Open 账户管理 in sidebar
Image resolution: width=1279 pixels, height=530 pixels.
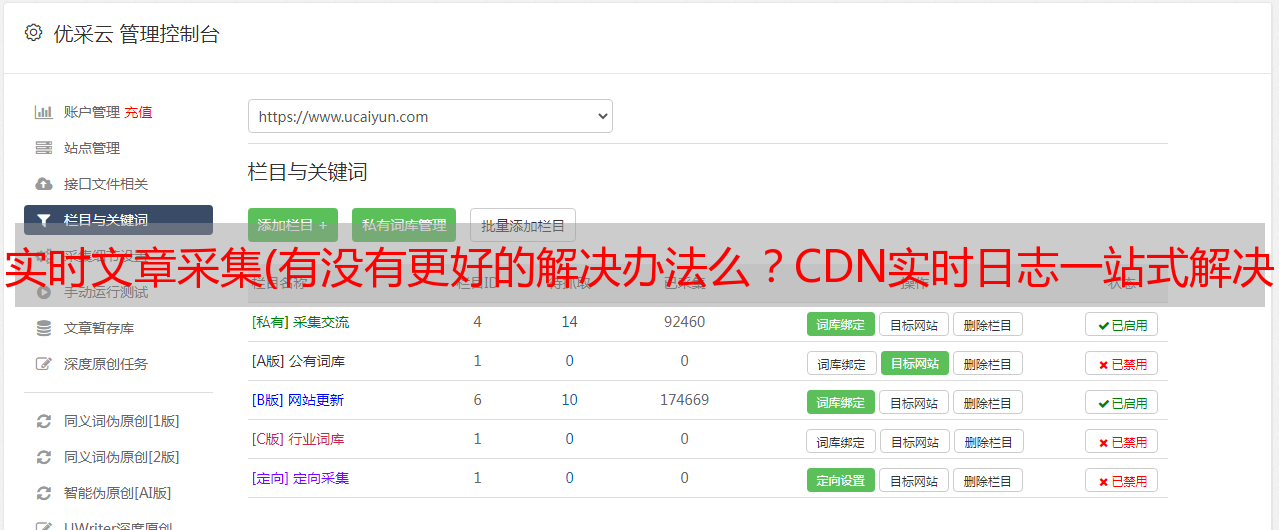pyautogui.click(x=92, y=112)
